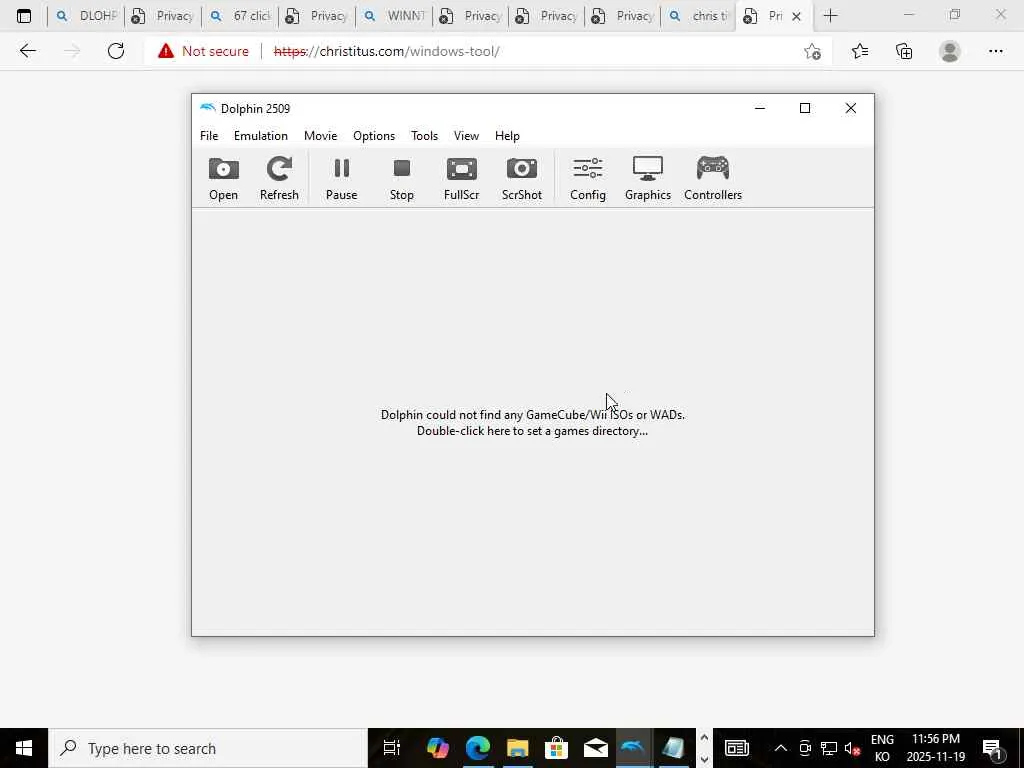Open the Emulation menu

pyautogui.click(x=261, y=136)
